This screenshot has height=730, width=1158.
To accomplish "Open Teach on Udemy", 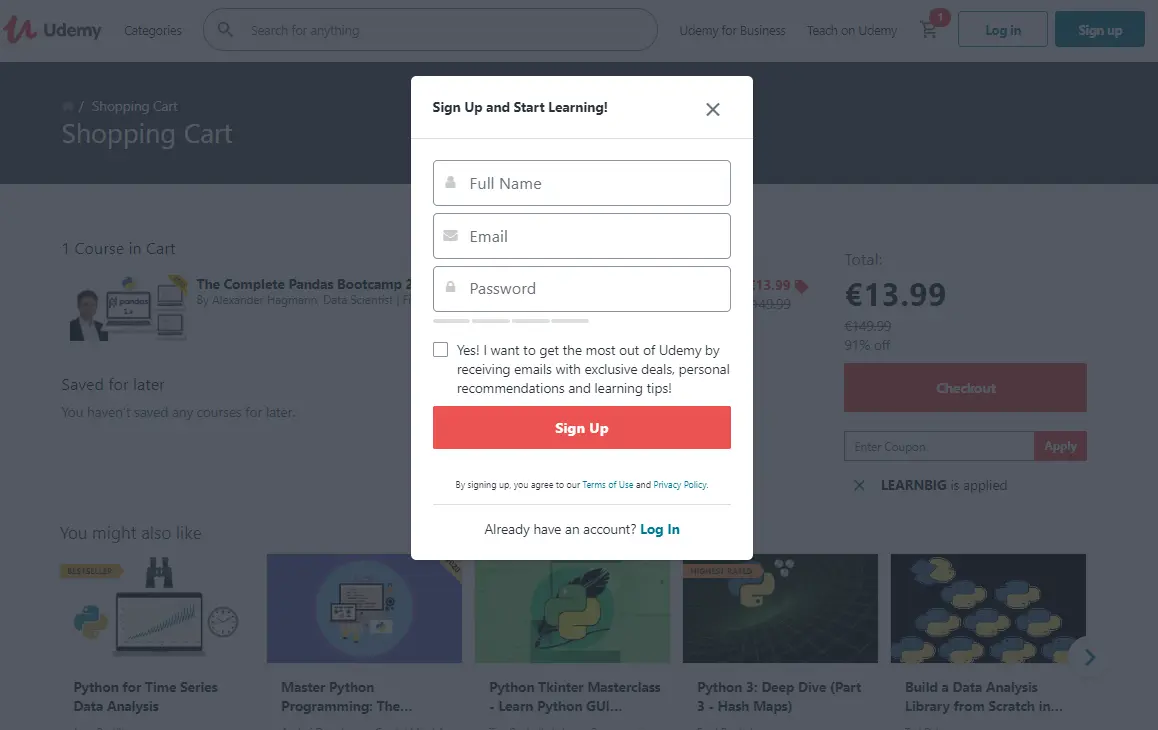I will [x=852, y=30].
